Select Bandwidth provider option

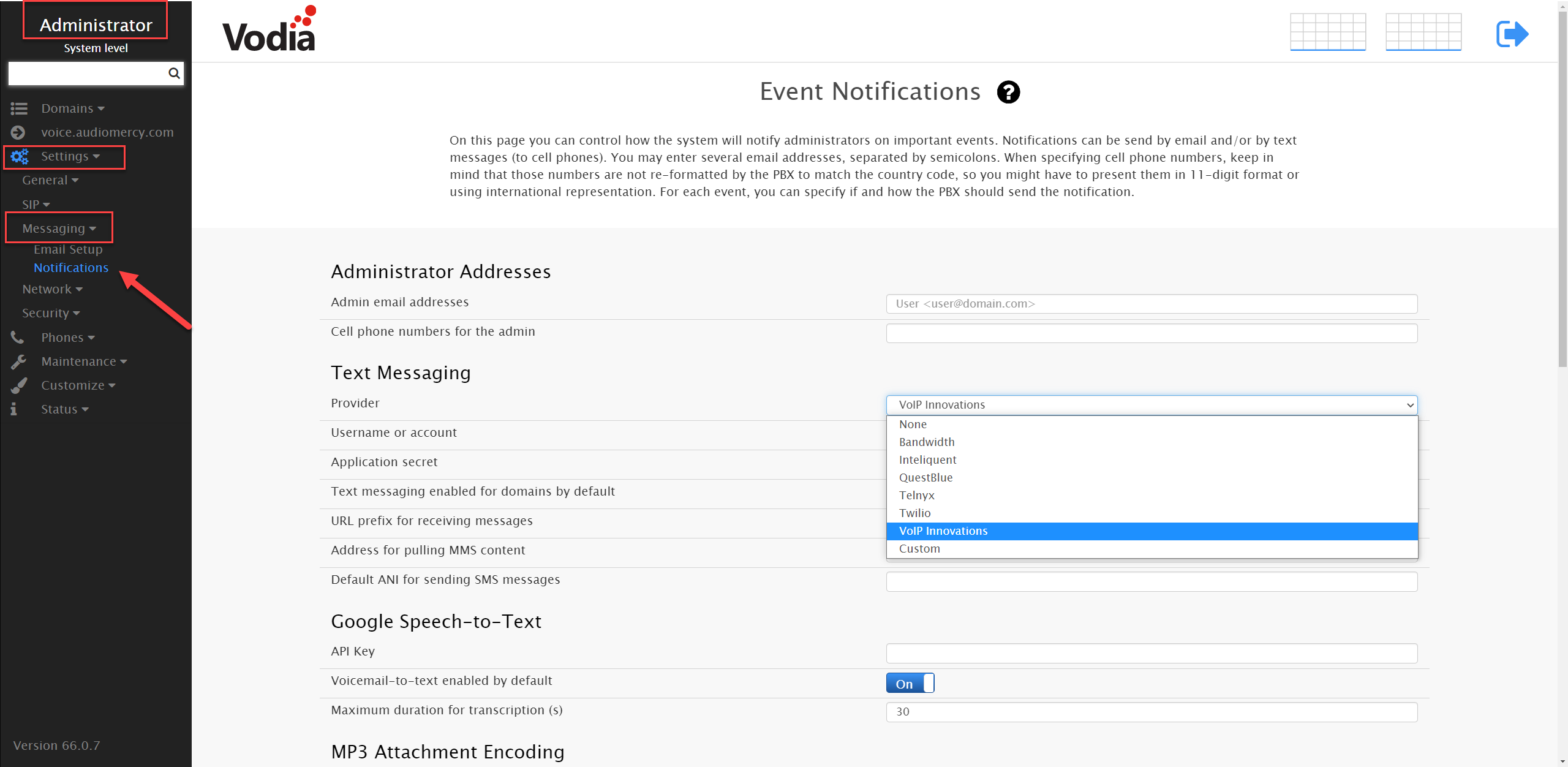(1152, 442)
